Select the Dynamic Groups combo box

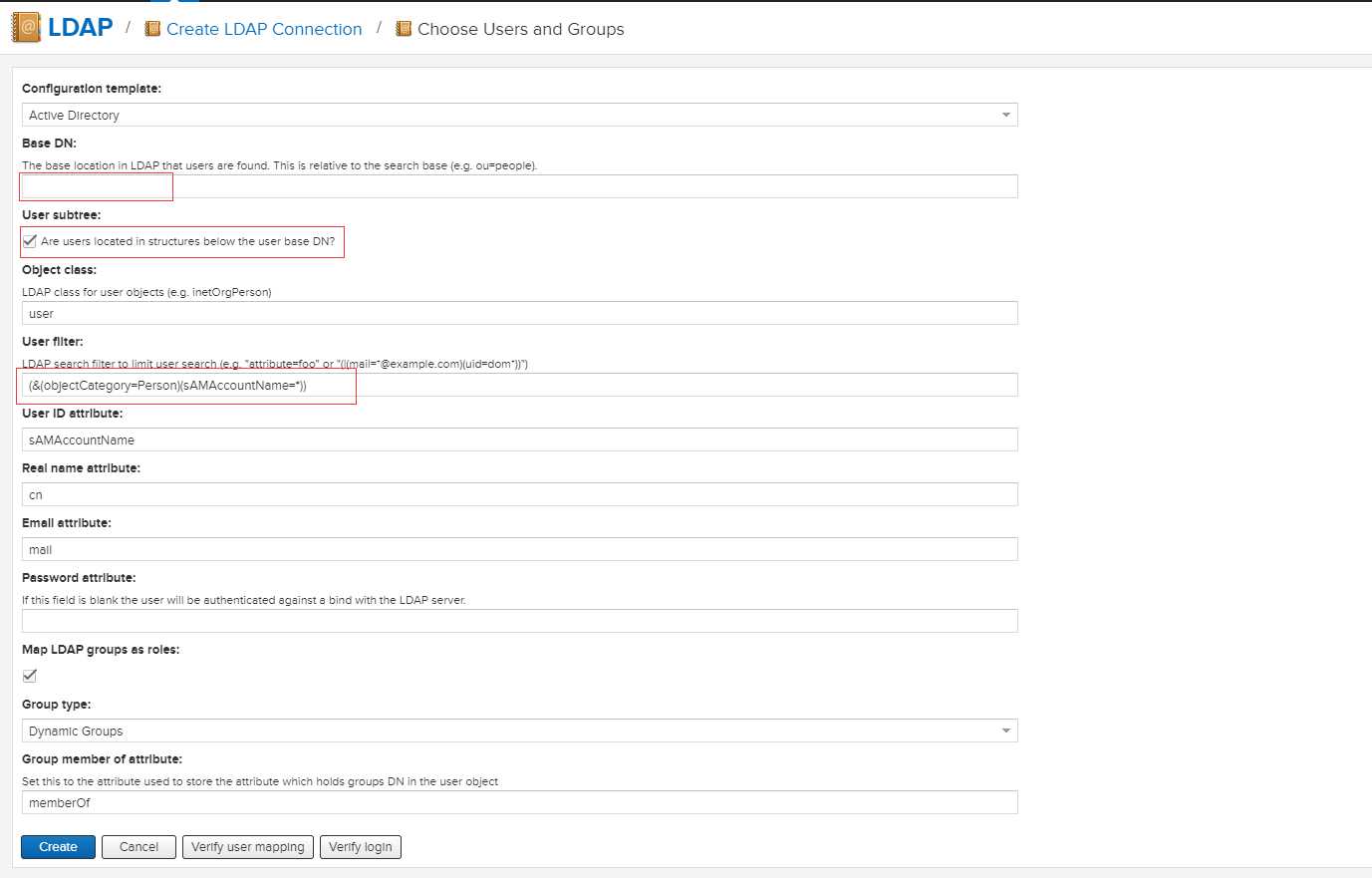pos(519,731)
